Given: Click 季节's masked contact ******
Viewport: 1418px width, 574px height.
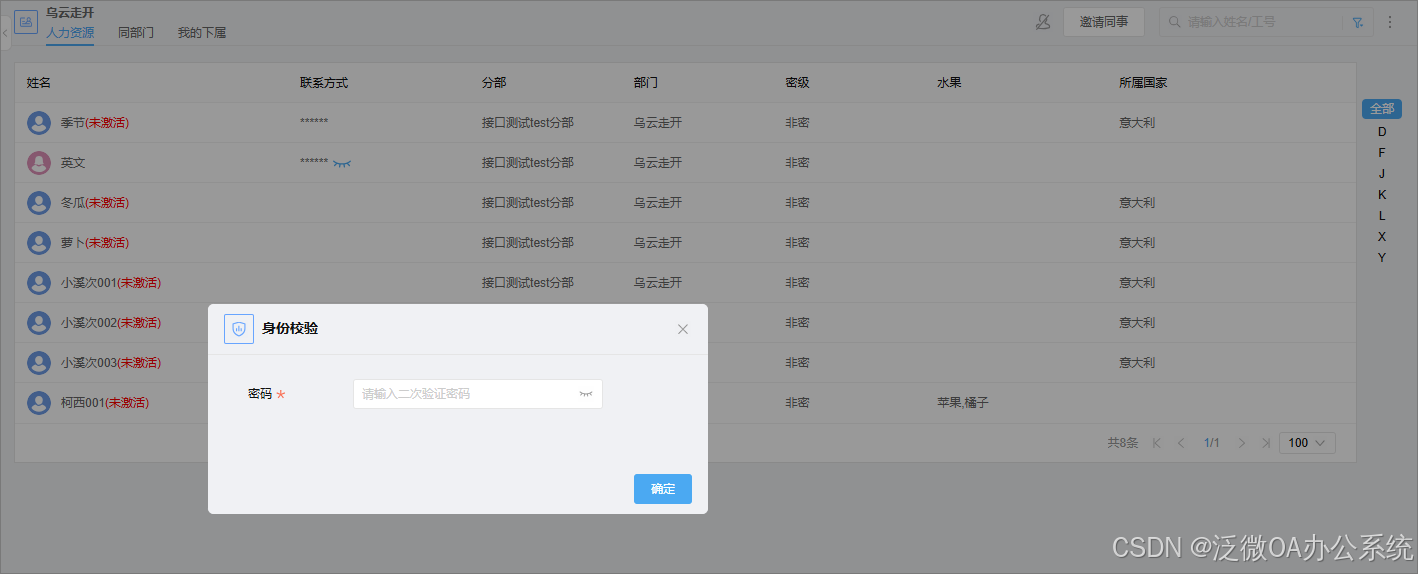Looking at the screenshot, I should coord(314,122).
